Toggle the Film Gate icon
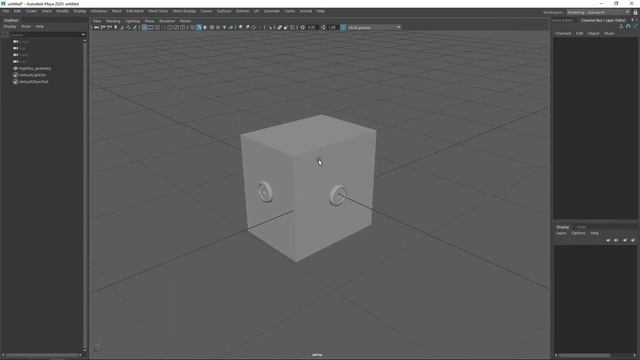This screenshot has width=640, height=360. pos(151,28)
